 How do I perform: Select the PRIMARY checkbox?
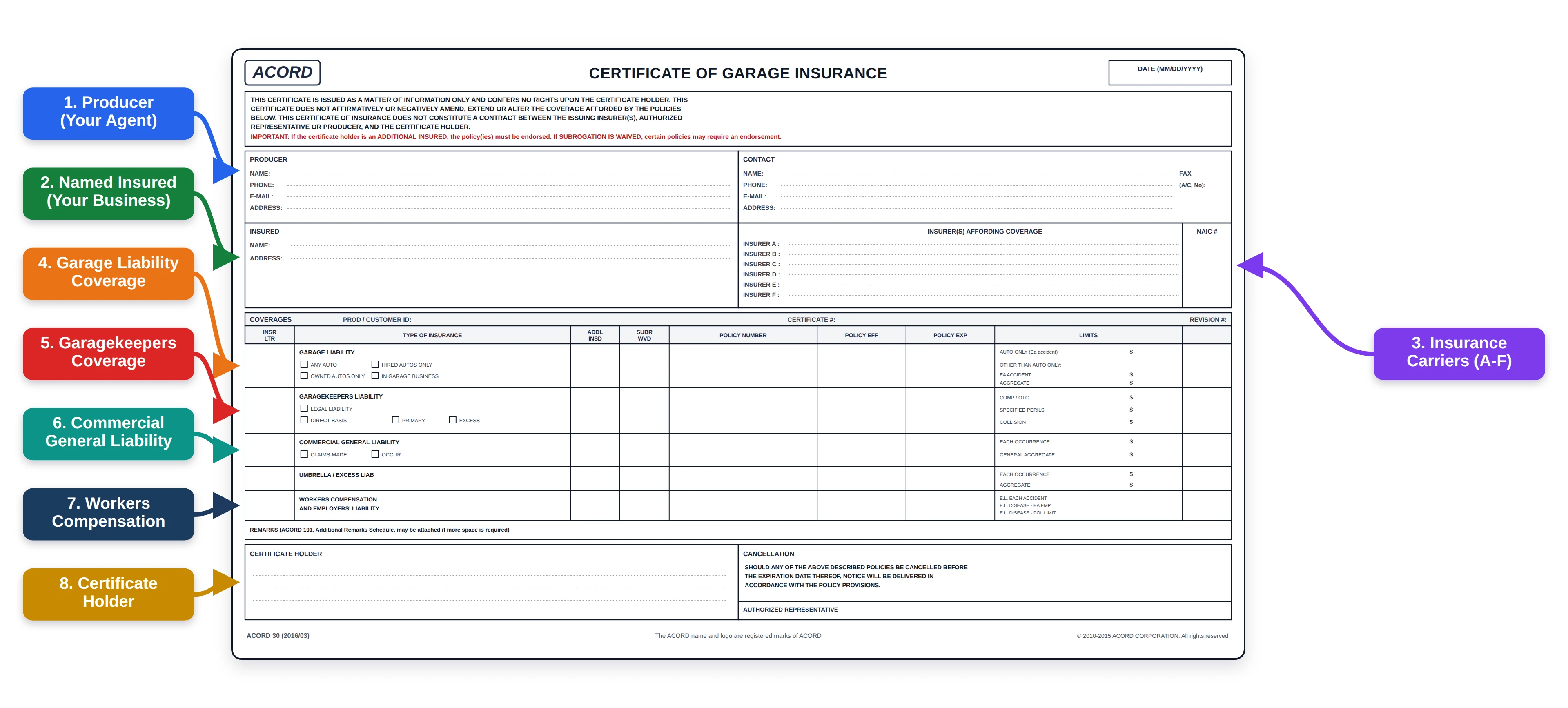395,419
